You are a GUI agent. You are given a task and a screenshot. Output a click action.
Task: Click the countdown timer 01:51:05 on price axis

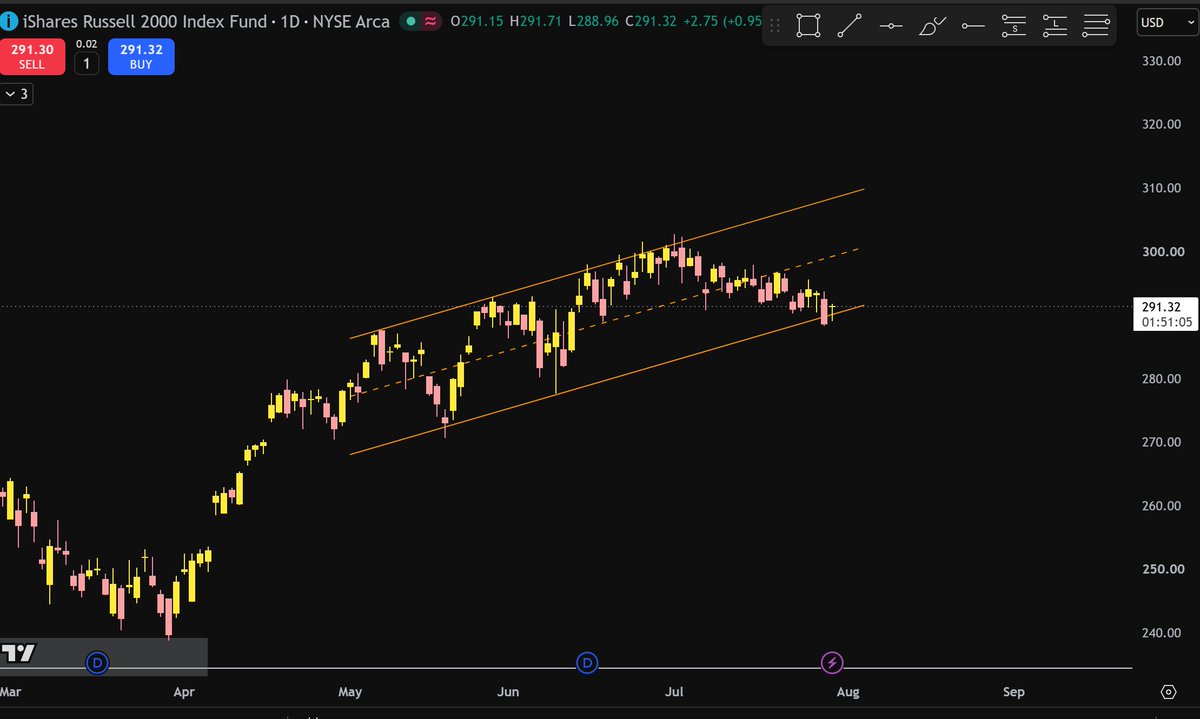point(1165,322)
